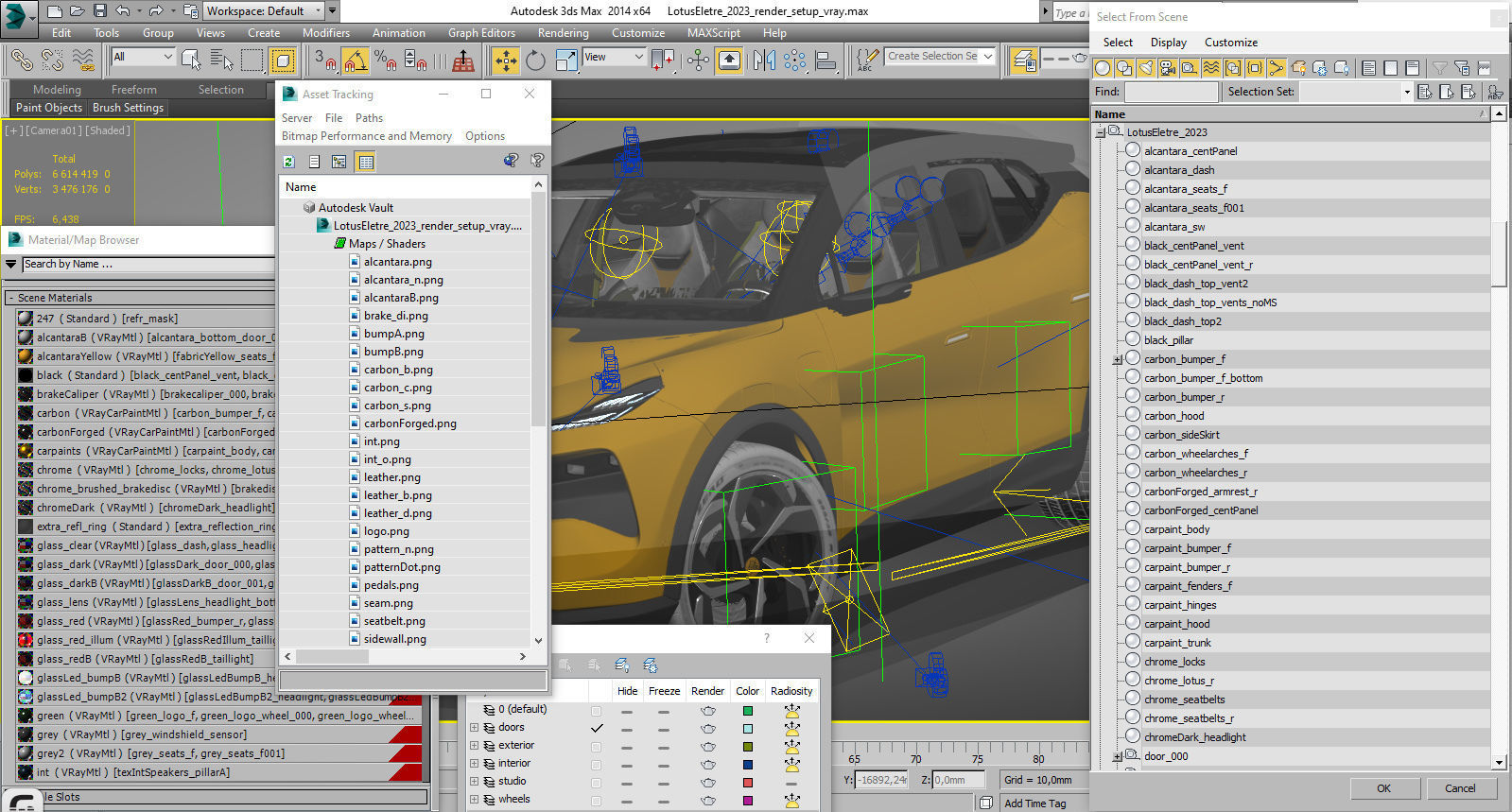Screen dimensions: 1512x812
Task: Toggle Display Cameras filter in Select From Scene
Action: tap(1167, 68)
